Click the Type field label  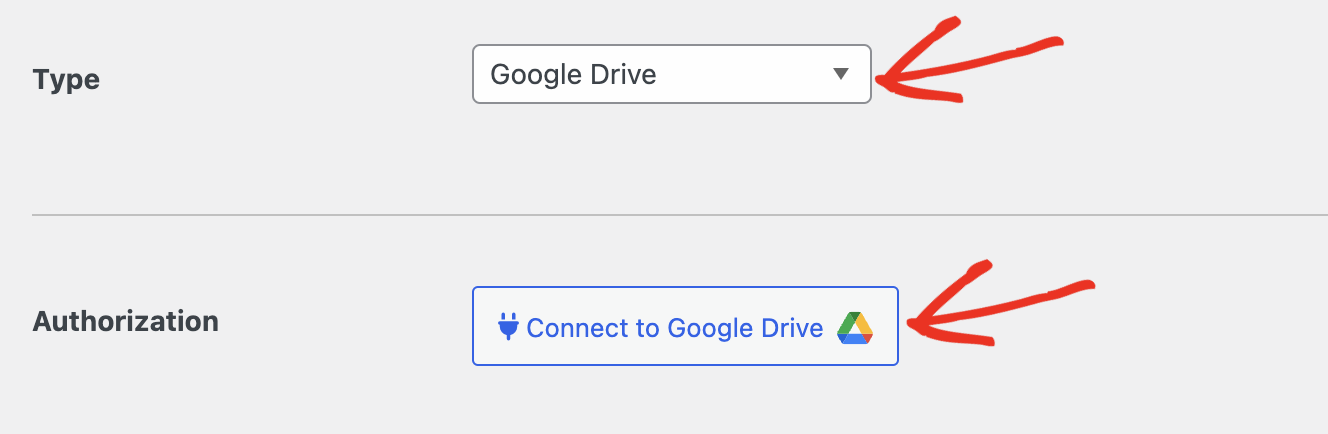coord(66,80)
